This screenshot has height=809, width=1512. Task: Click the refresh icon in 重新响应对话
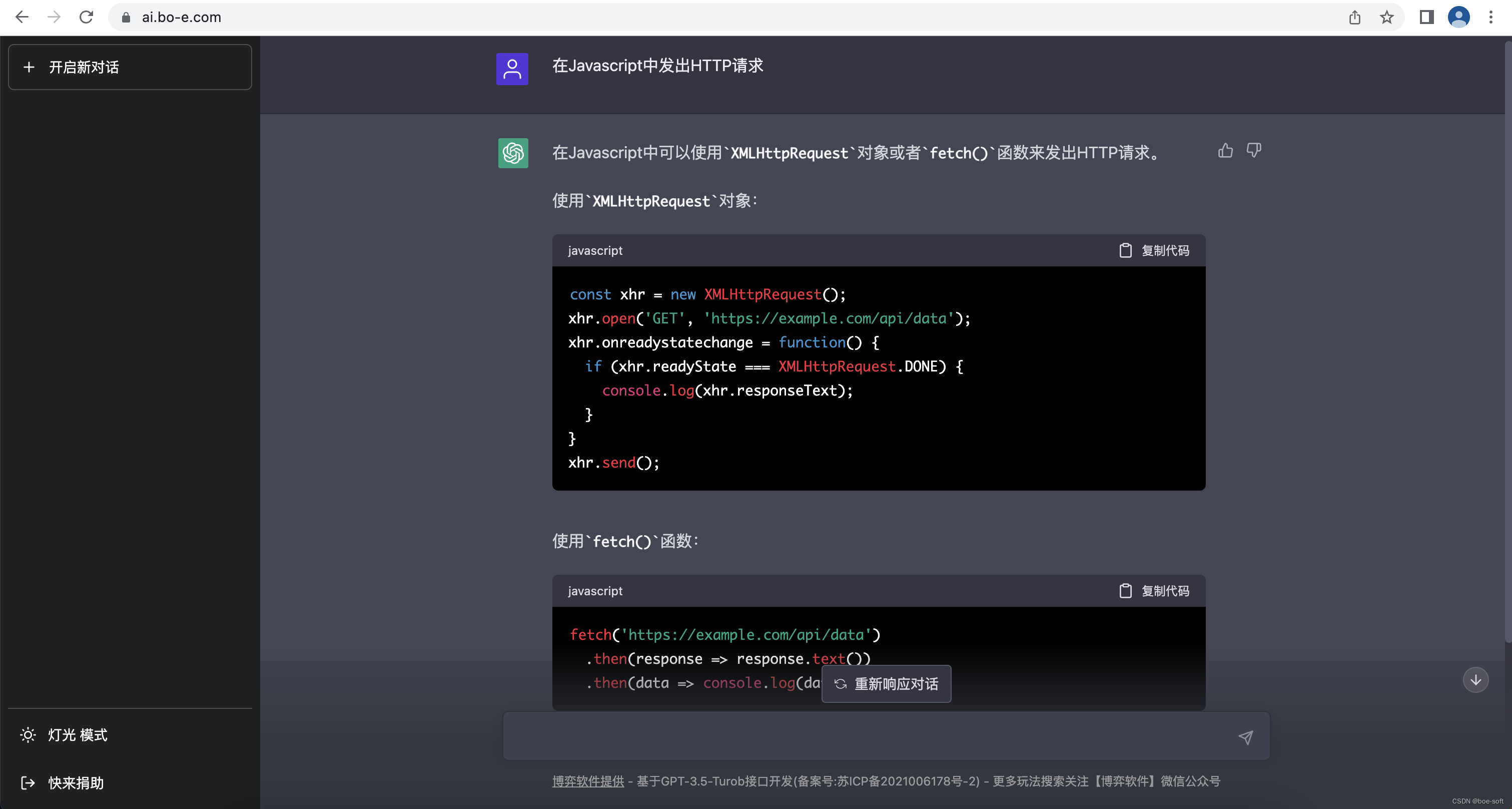841,684
